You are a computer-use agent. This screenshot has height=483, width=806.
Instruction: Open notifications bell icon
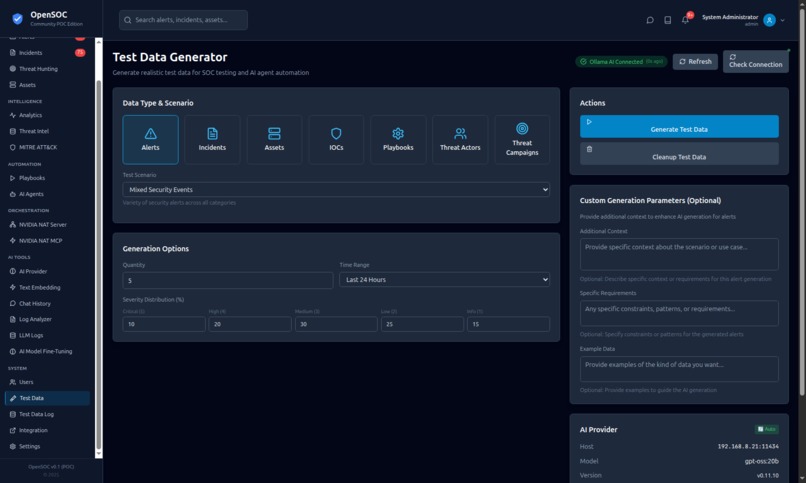(685, 20)
